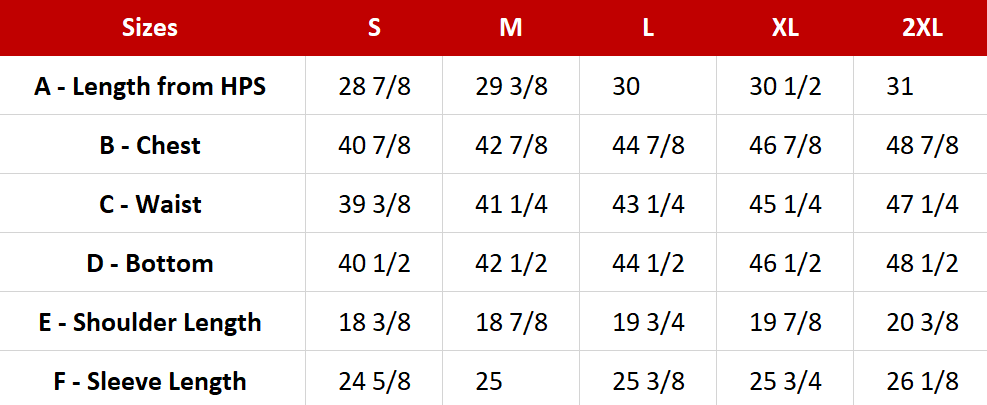Viewport: 987px width, 405px height.
Task: Select the 42 7/8 chest value for M
Action: coord(511,145)
